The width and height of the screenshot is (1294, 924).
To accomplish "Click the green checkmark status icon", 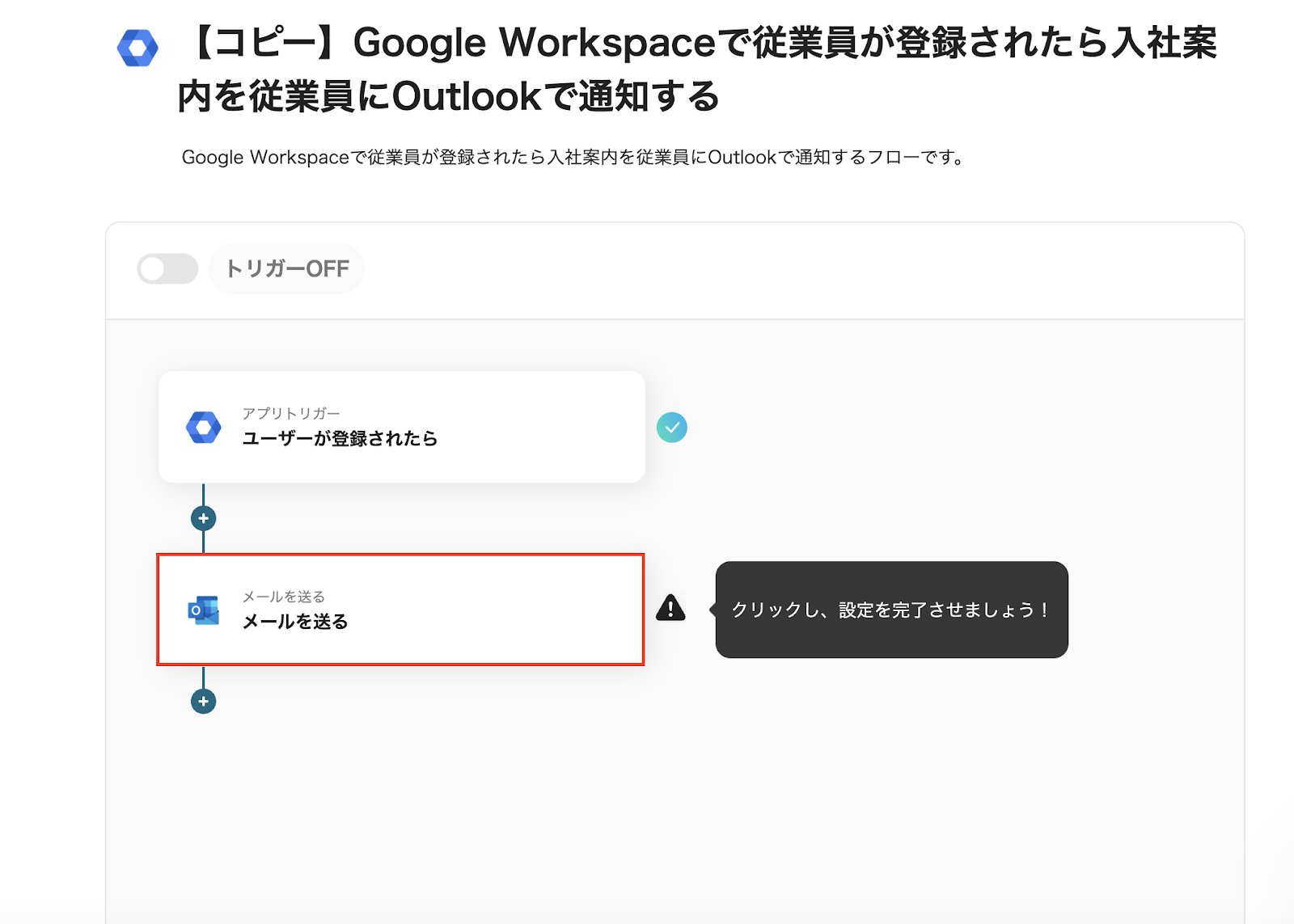I will coord(671,427).
